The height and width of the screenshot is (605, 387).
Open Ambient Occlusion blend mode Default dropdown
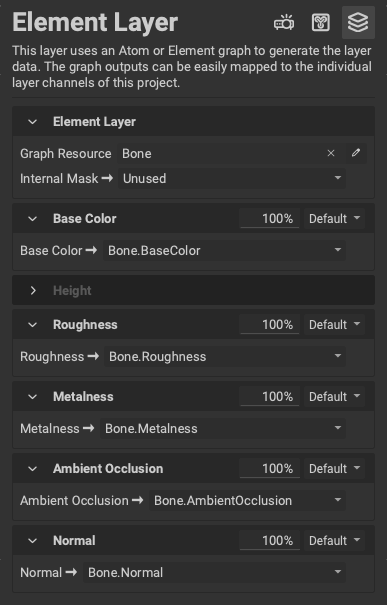pos(334,468)
